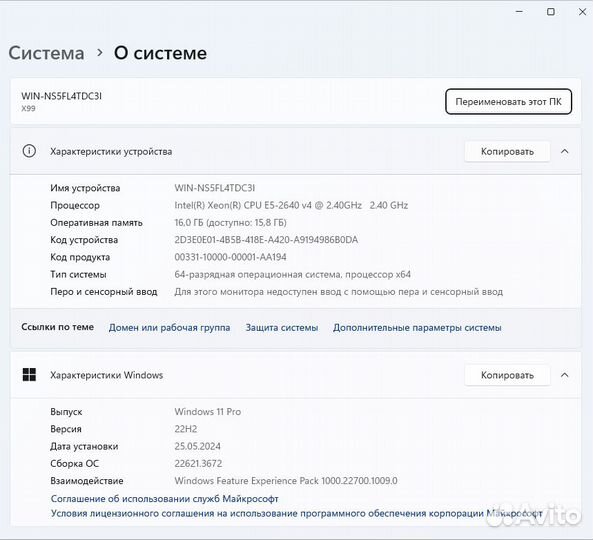Select the 64-разрядная операционная система value
The height and width of the screenshot is (540, 593).
[292, 275]
